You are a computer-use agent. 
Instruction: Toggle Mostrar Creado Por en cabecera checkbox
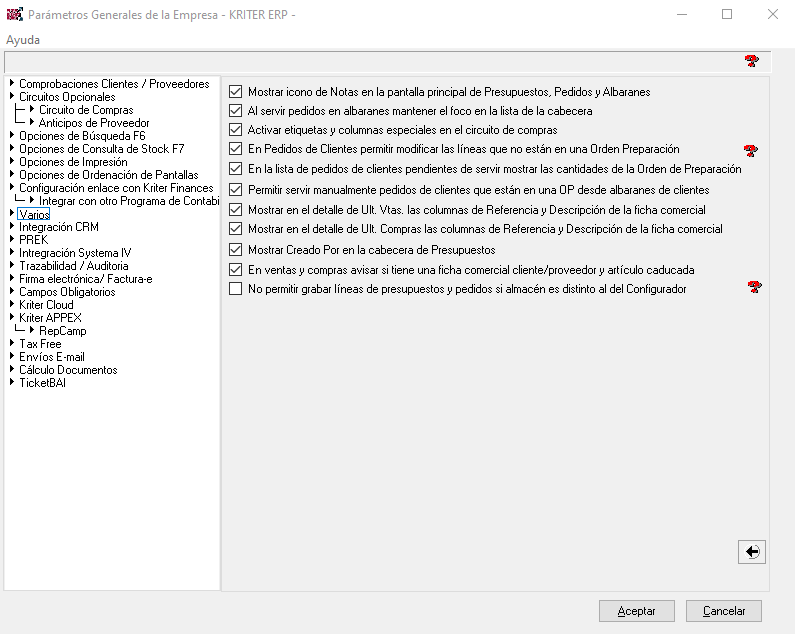tap(236, 249)
